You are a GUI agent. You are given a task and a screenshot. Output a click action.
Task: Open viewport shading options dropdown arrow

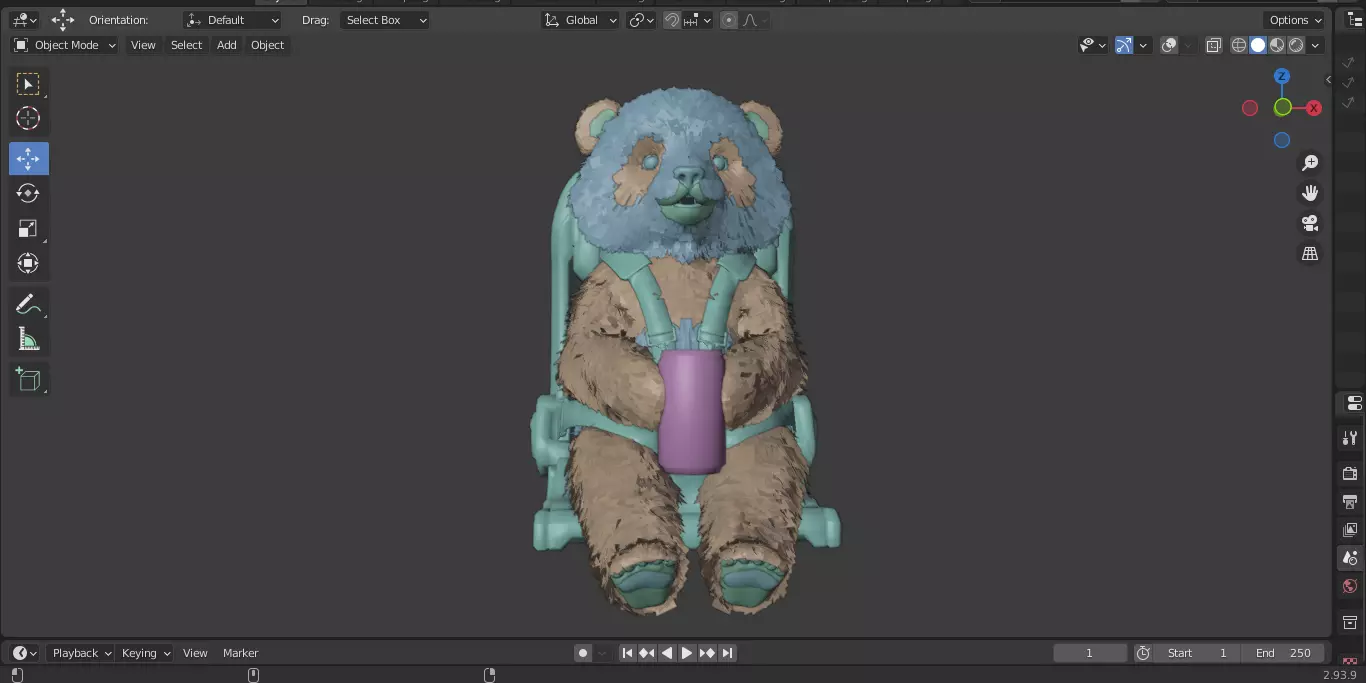(x=1315, y=45)
